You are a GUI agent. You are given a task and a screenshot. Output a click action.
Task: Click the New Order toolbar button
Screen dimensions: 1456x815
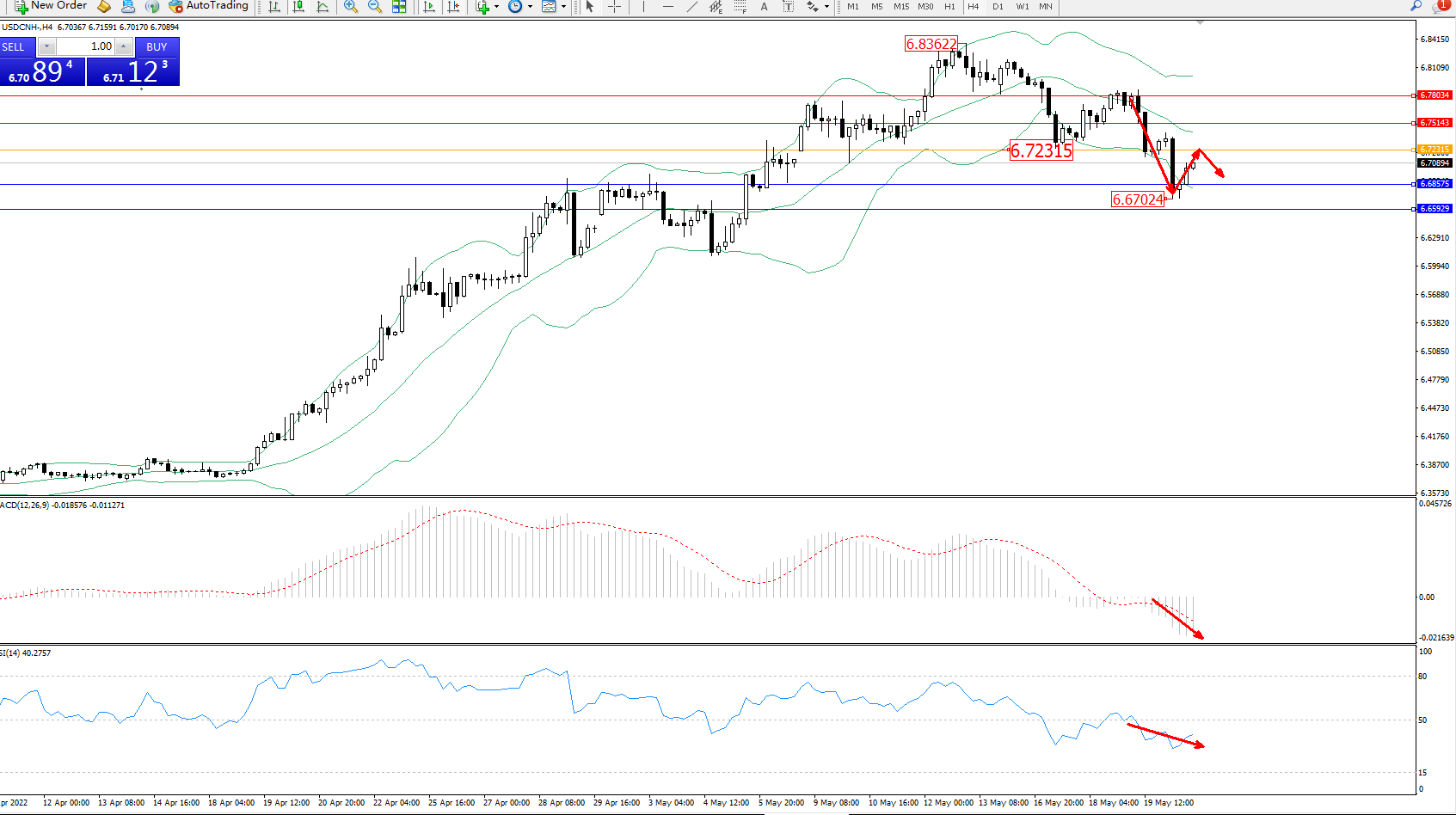click(x=51, y=6)
